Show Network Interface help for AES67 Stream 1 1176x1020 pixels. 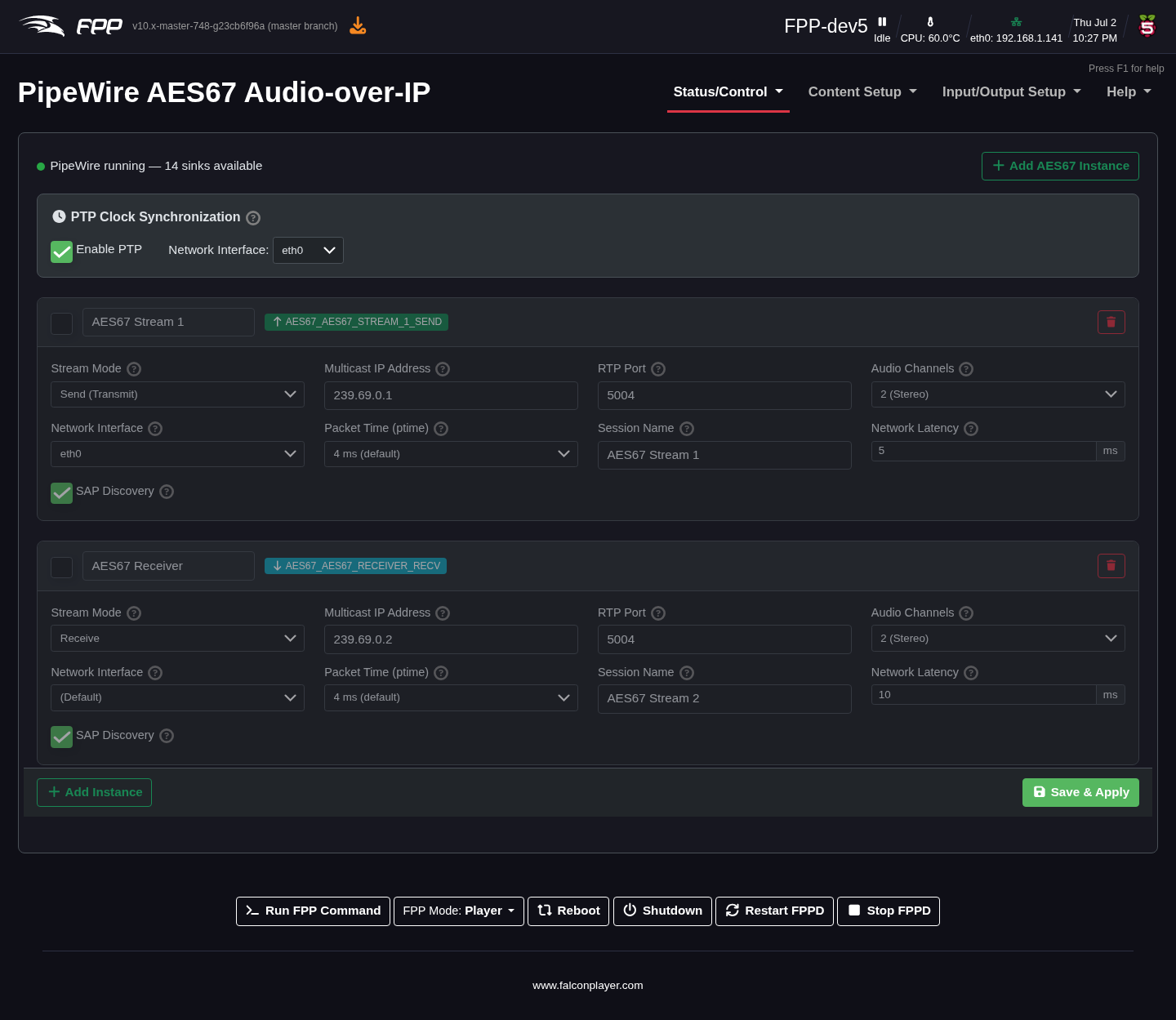155,429
